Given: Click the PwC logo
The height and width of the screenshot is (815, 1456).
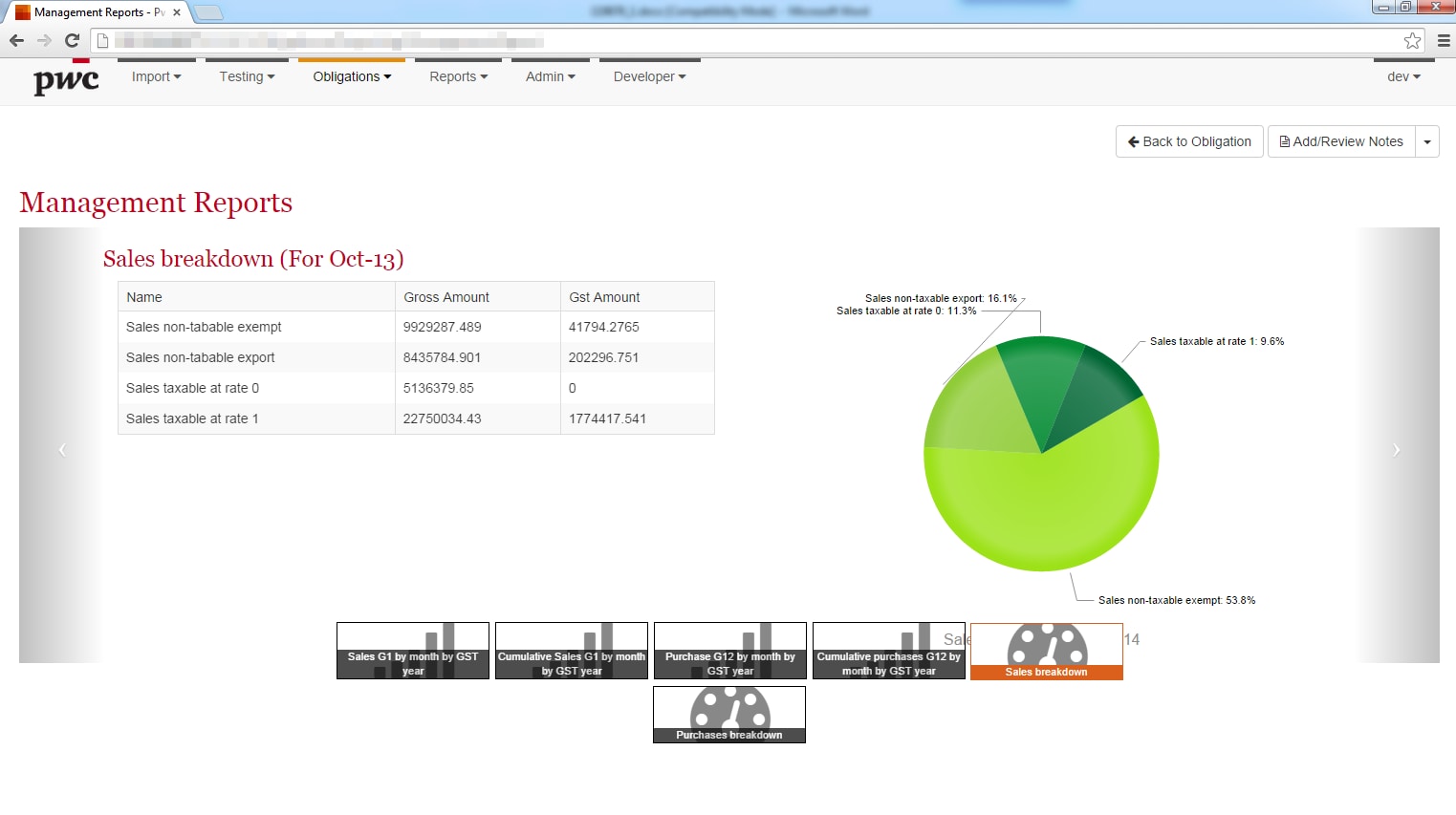Looking at the screenshot, I should (x=66, y=80).
